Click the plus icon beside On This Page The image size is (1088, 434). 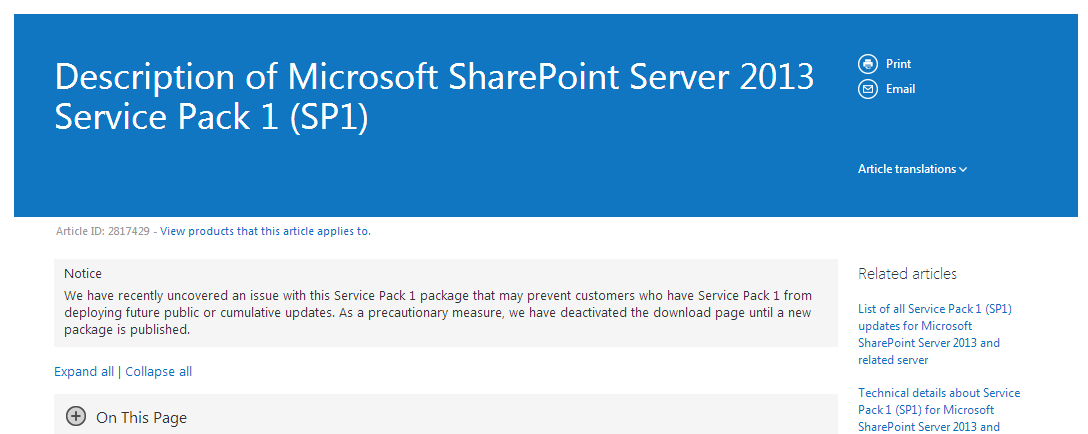click(x=76, y=417)
